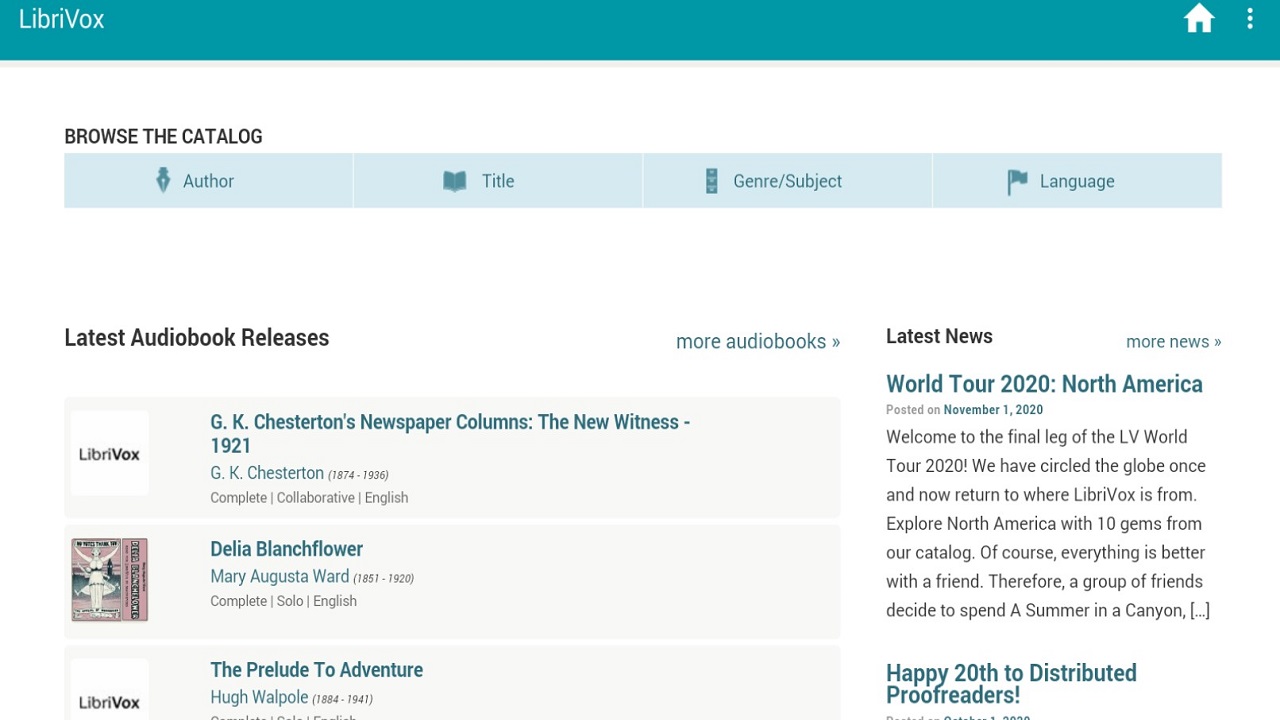Image resolution: width=1280 pixels, height=720 pixels.
Task: Expand more audiobooks link
Action: [757, 342]
